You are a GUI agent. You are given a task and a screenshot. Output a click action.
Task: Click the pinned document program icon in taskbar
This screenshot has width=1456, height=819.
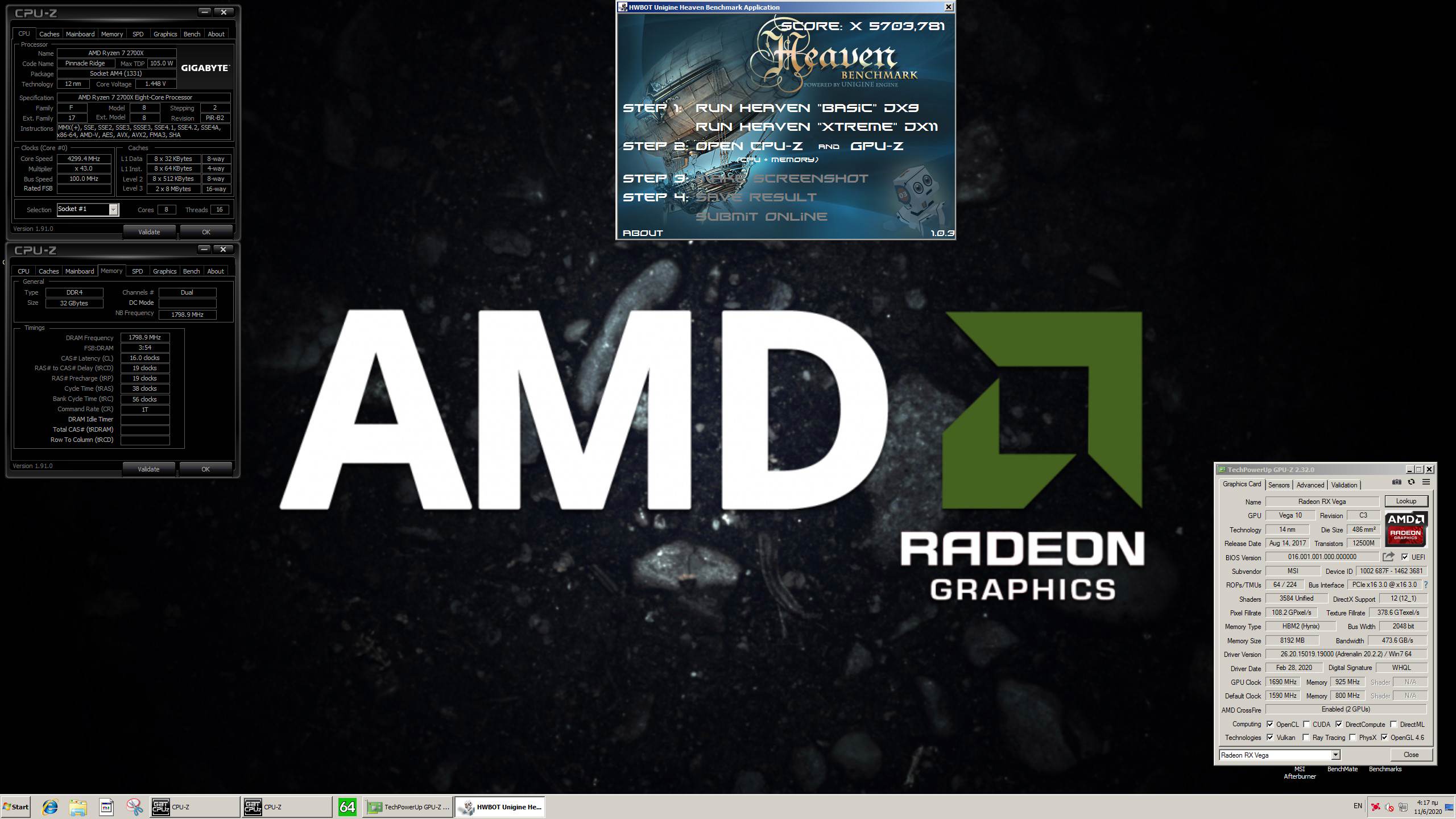tap(106, 806)
